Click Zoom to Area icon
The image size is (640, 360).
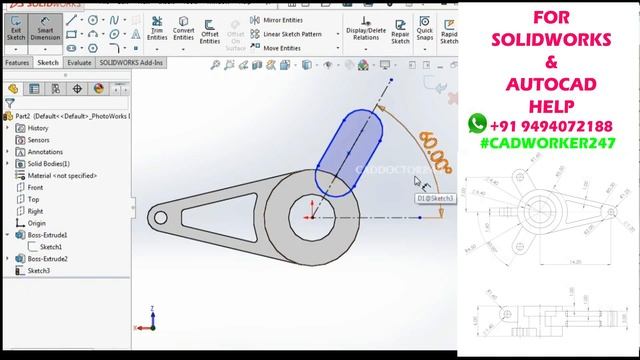click(x=229, y=65)
